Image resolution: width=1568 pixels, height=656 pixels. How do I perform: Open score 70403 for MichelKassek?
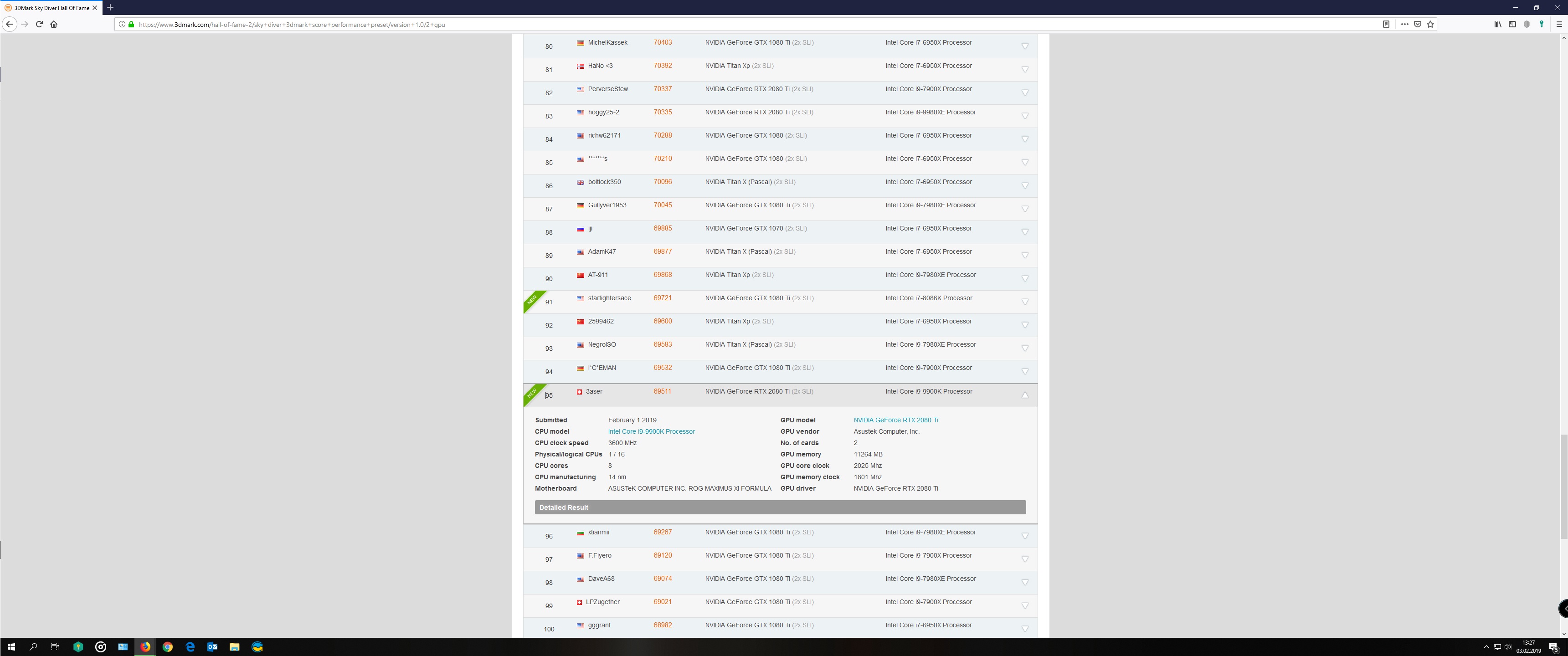pos(662,43)
